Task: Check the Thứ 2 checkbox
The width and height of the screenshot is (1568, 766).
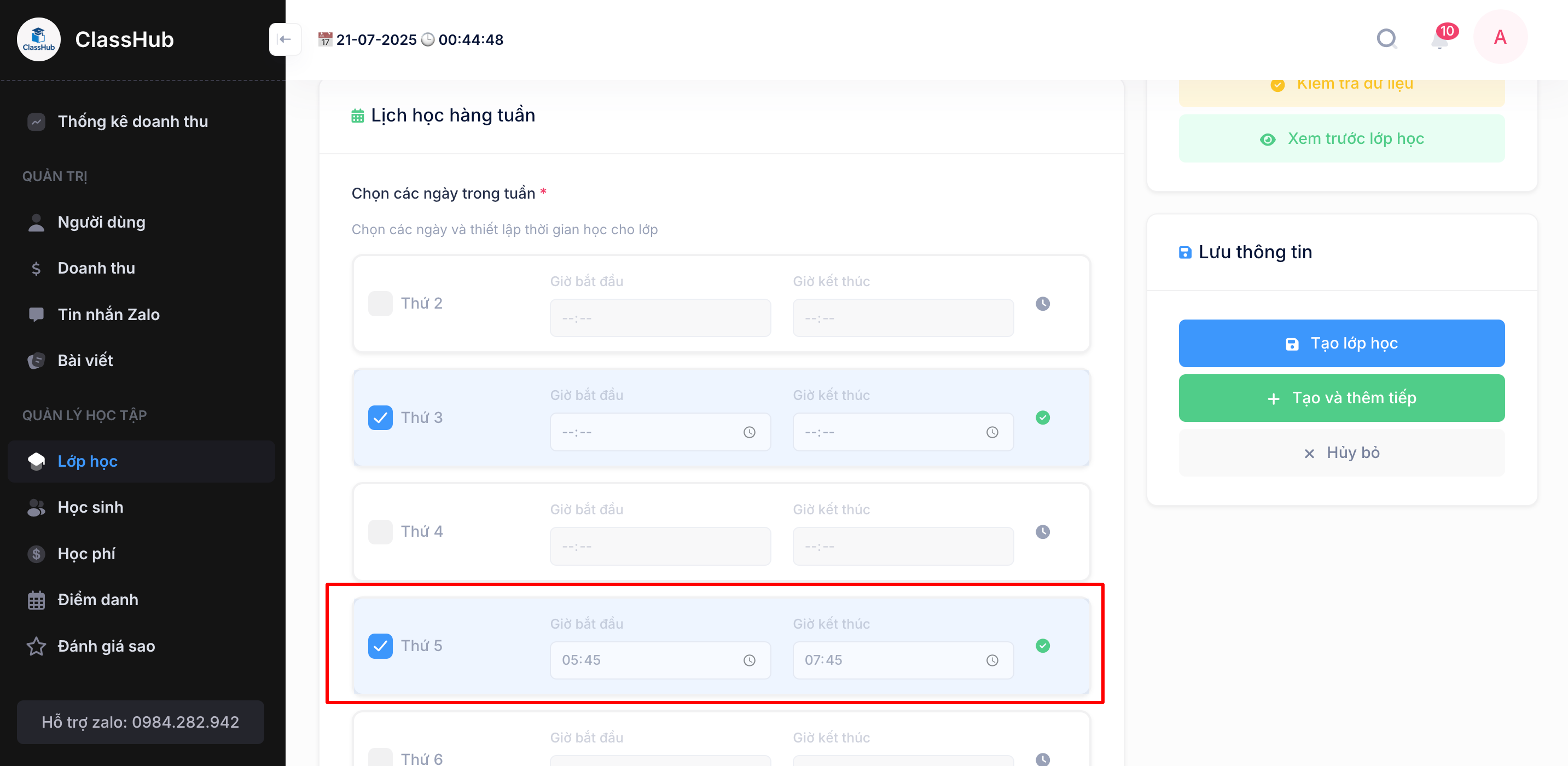Action: pyautogui.click(x=380, y=303)
